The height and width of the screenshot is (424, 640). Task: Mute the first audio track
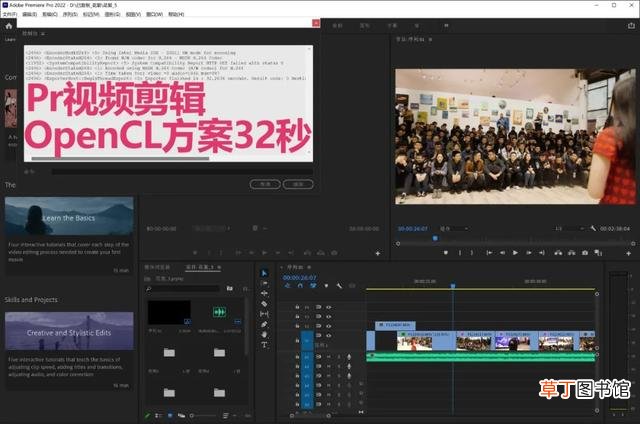[329, 357]
